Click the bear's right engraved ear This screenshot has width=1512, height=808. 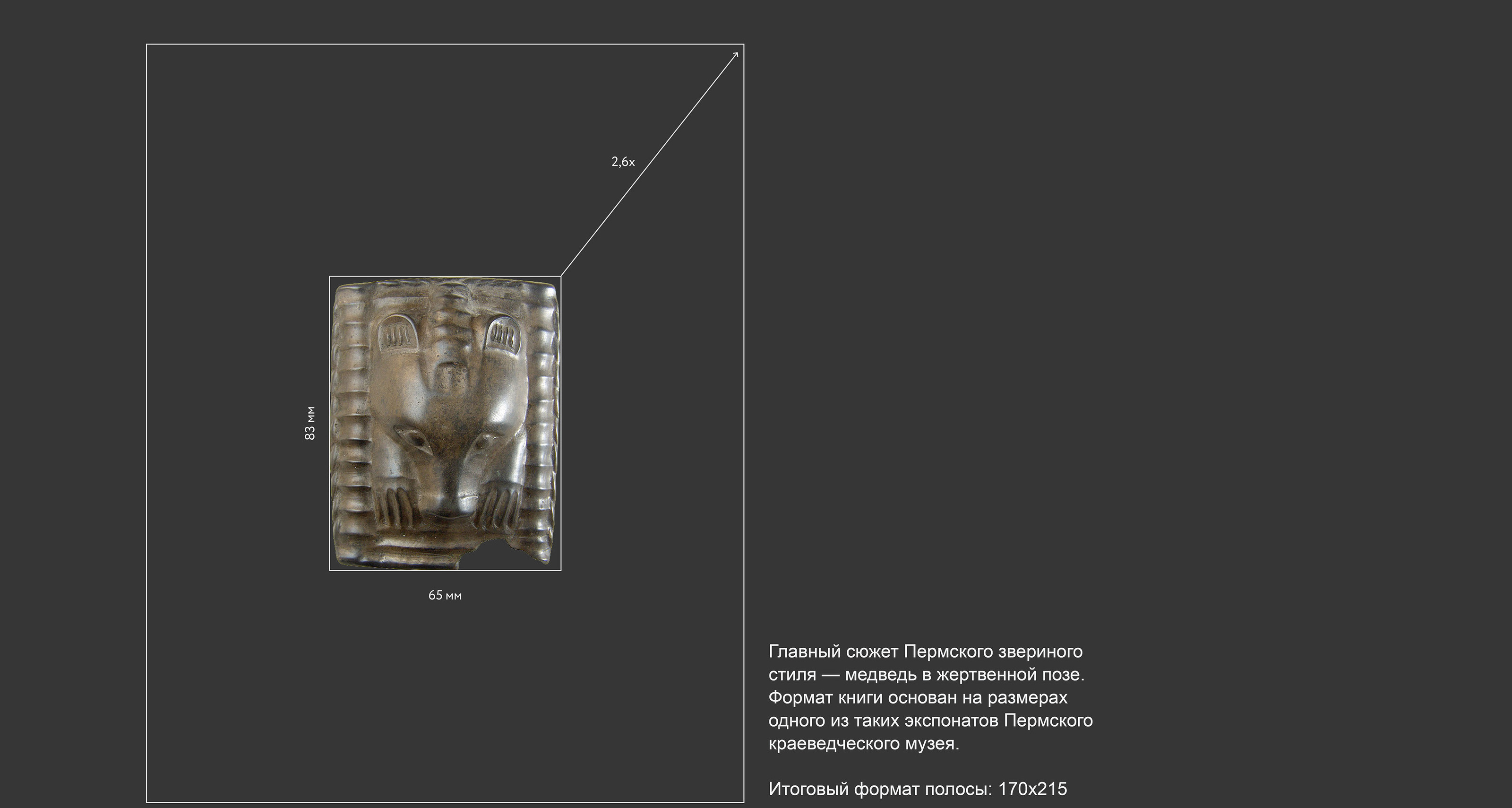click(x=502, y=334)
